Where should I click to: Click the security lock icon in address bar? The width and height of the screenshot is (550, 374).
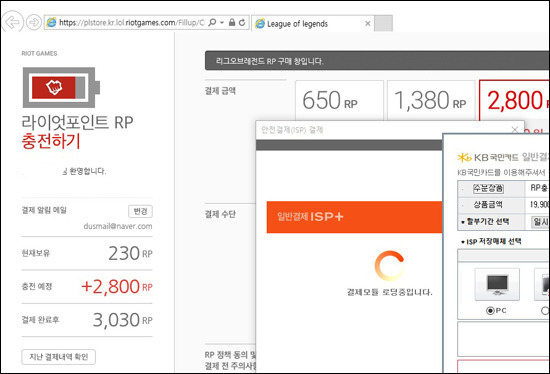(232, 22)
